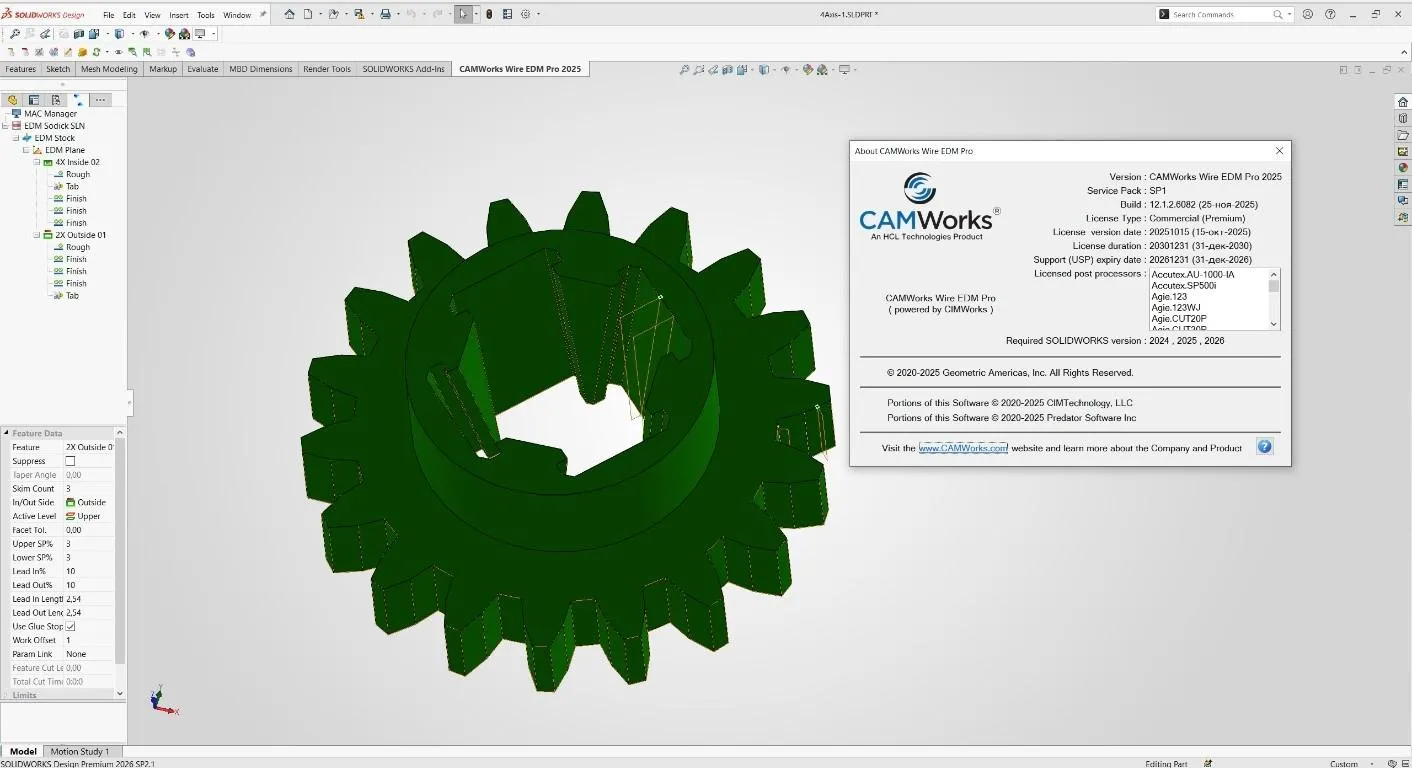Open the CAMWorks EDM operation tree tab icon
Screen dimensions: 1412x768
[x=78, y=100]
